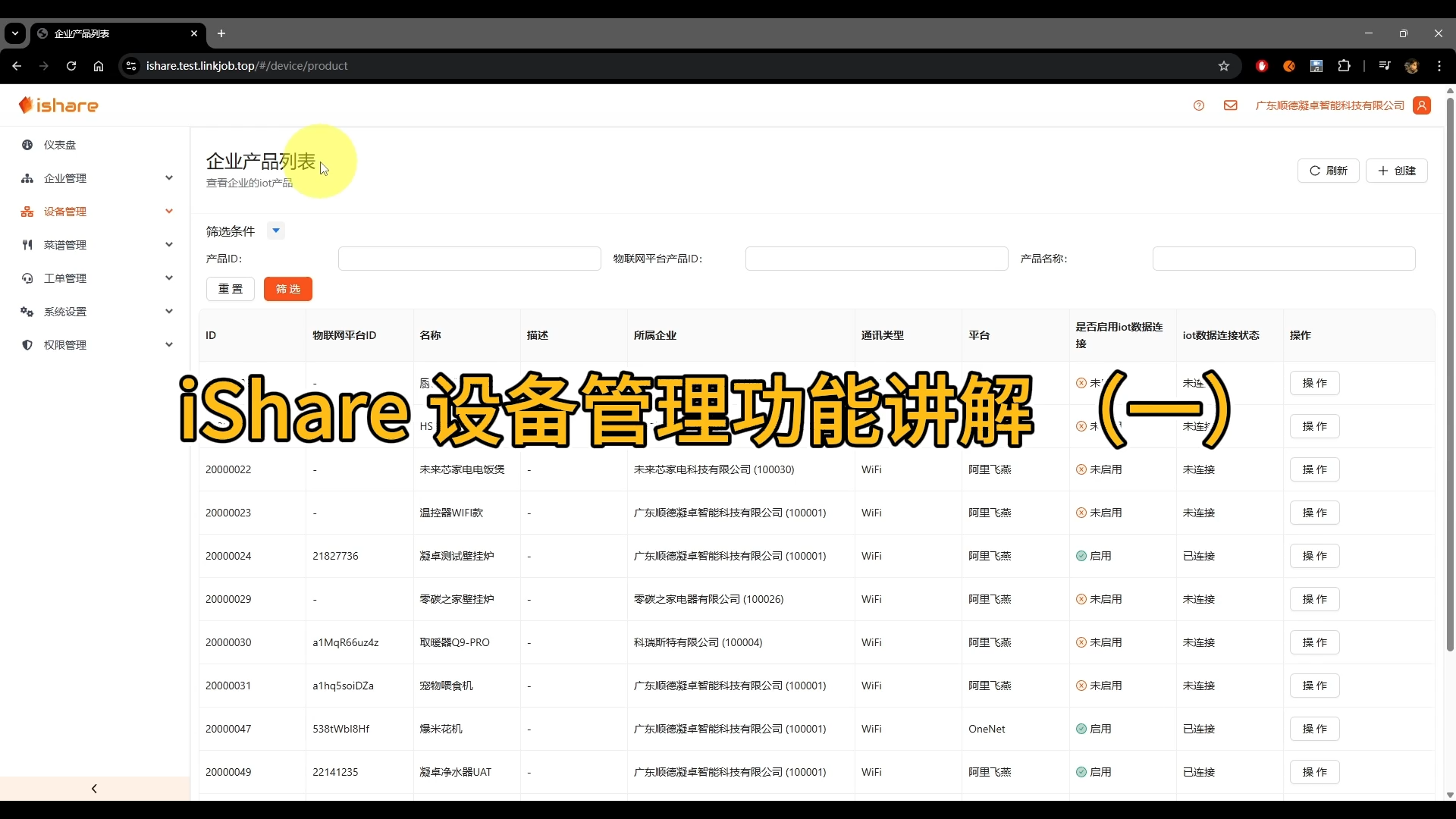Image resolution: width=1456 pixels, height=819 pixels.
Task: Bookmark the page via the star icon
Action: [x=1225, y=66]
